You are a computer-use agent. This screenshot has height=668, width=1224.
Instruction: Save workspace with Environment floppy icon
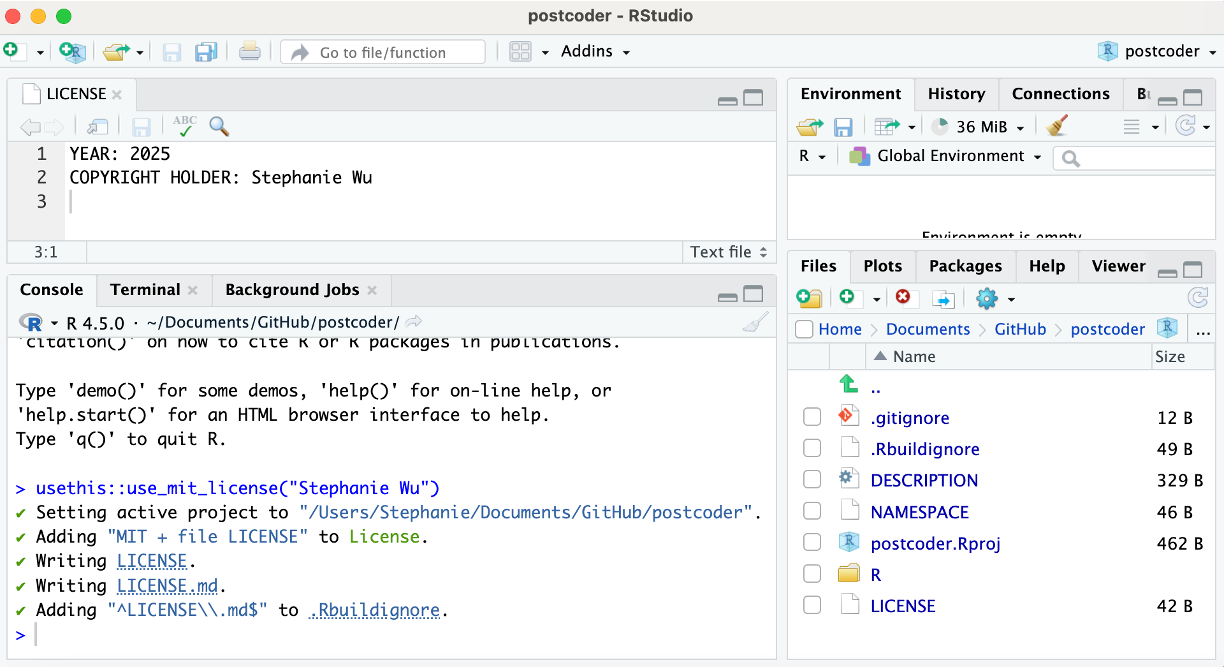pyautogui.click(x=843, y=127)
